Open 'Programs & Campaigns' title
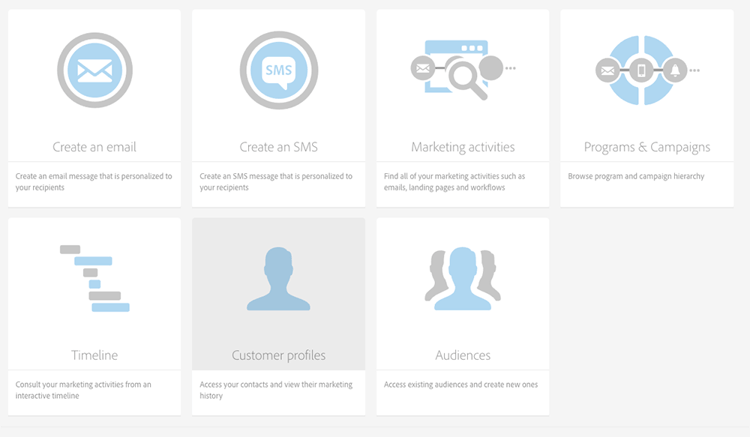This screenshot has width=750, height=437. [646, 147]
